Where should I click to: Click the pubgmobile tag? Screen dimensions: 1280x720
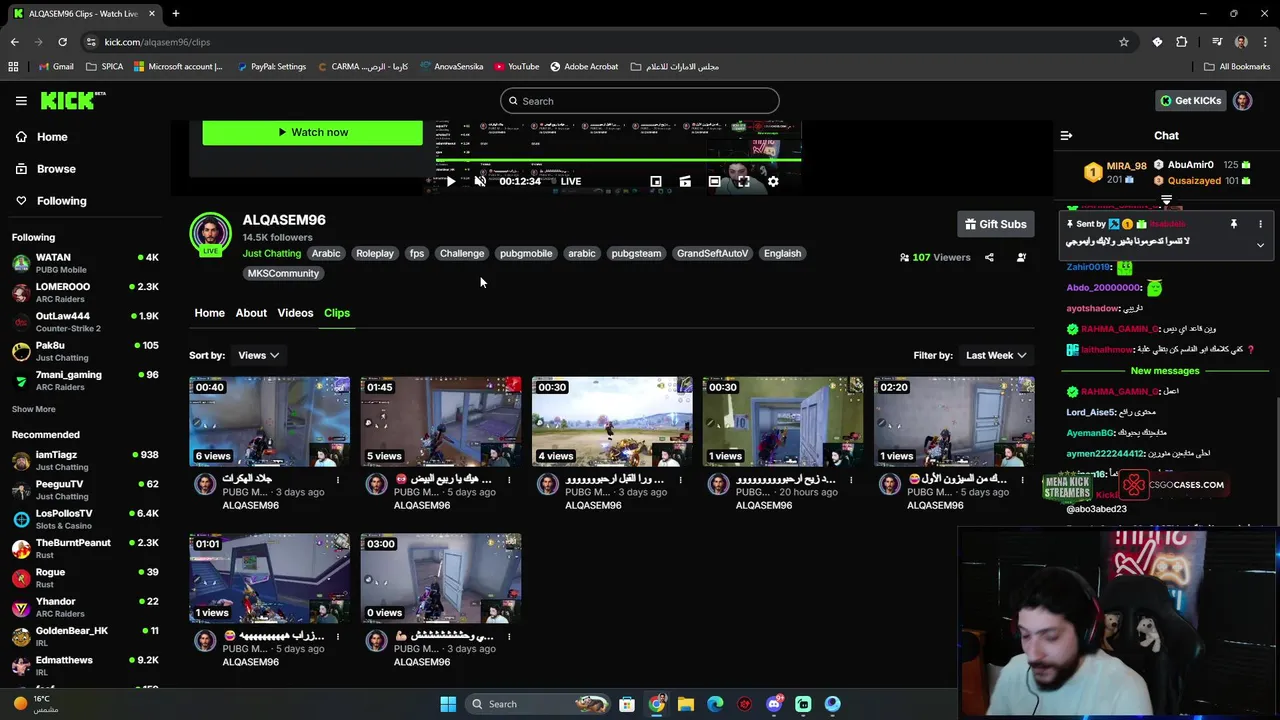point(526,253)
